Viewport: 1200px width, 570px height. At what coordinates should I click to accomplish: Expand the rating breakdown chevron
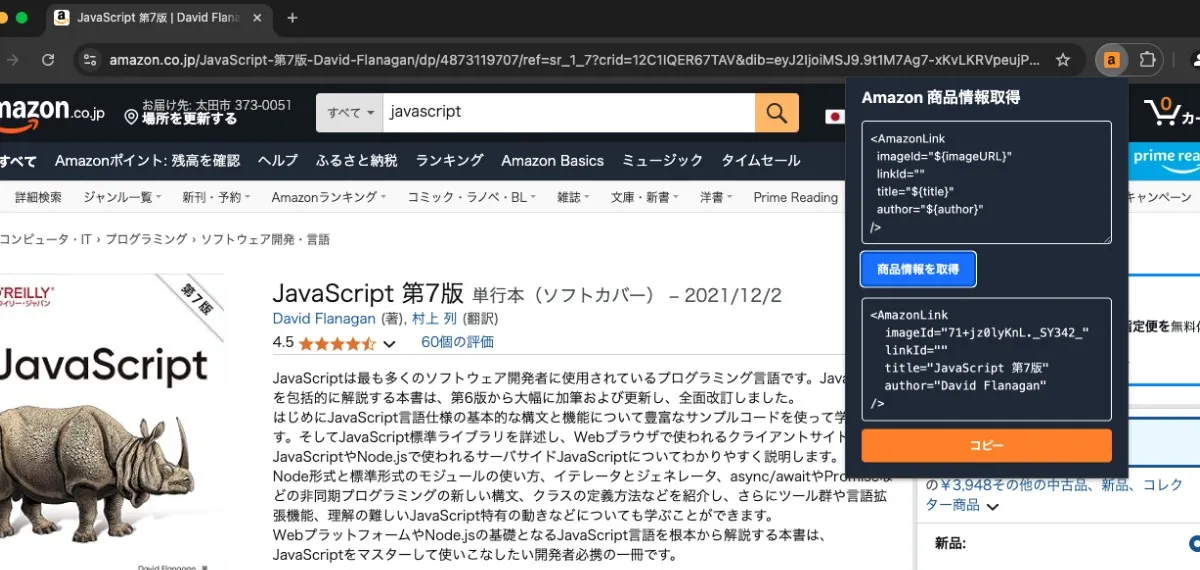pyautogui.click(x=390, y=344)
